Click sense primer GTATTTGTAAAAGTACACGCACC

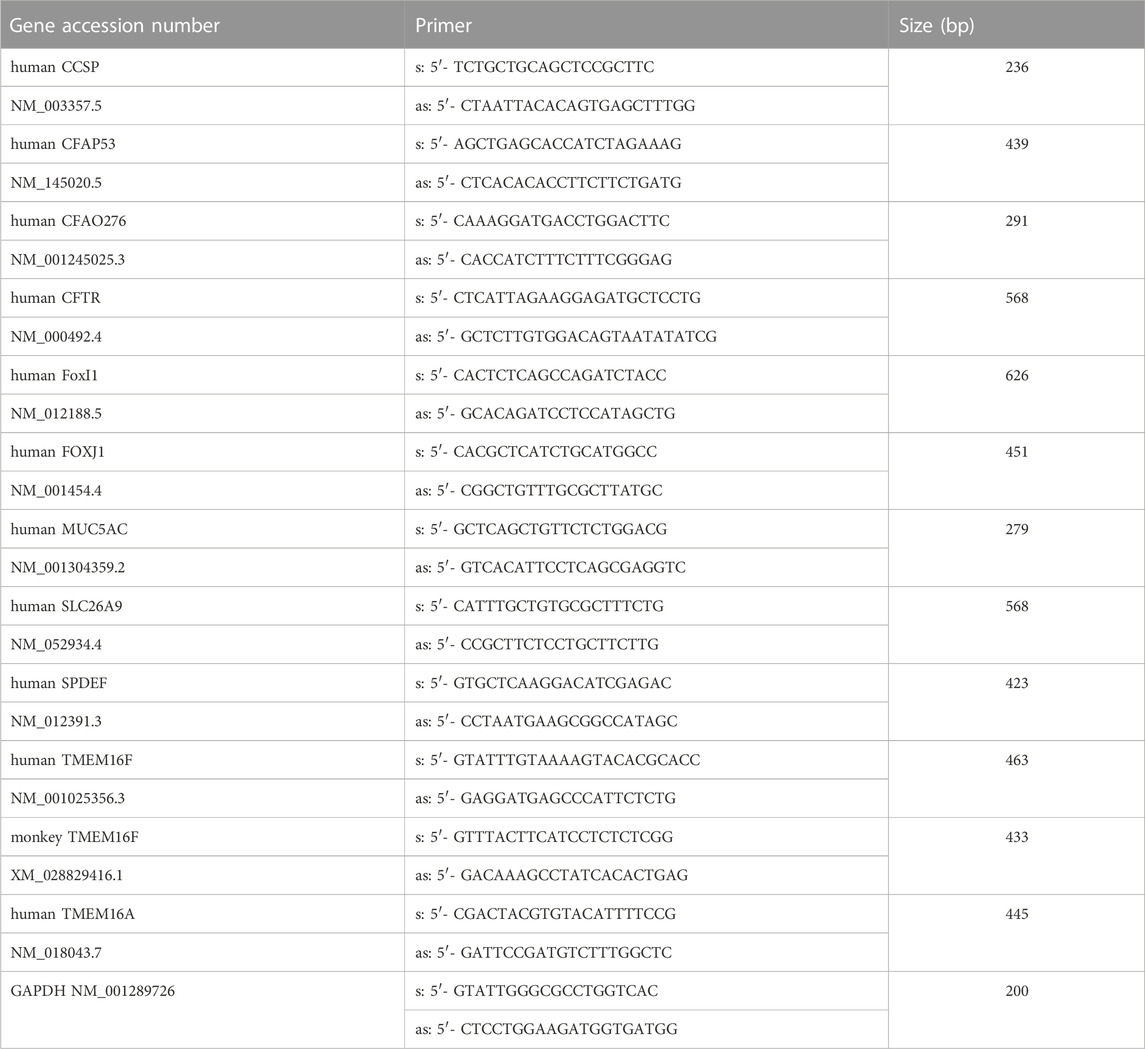click(577, 760)
